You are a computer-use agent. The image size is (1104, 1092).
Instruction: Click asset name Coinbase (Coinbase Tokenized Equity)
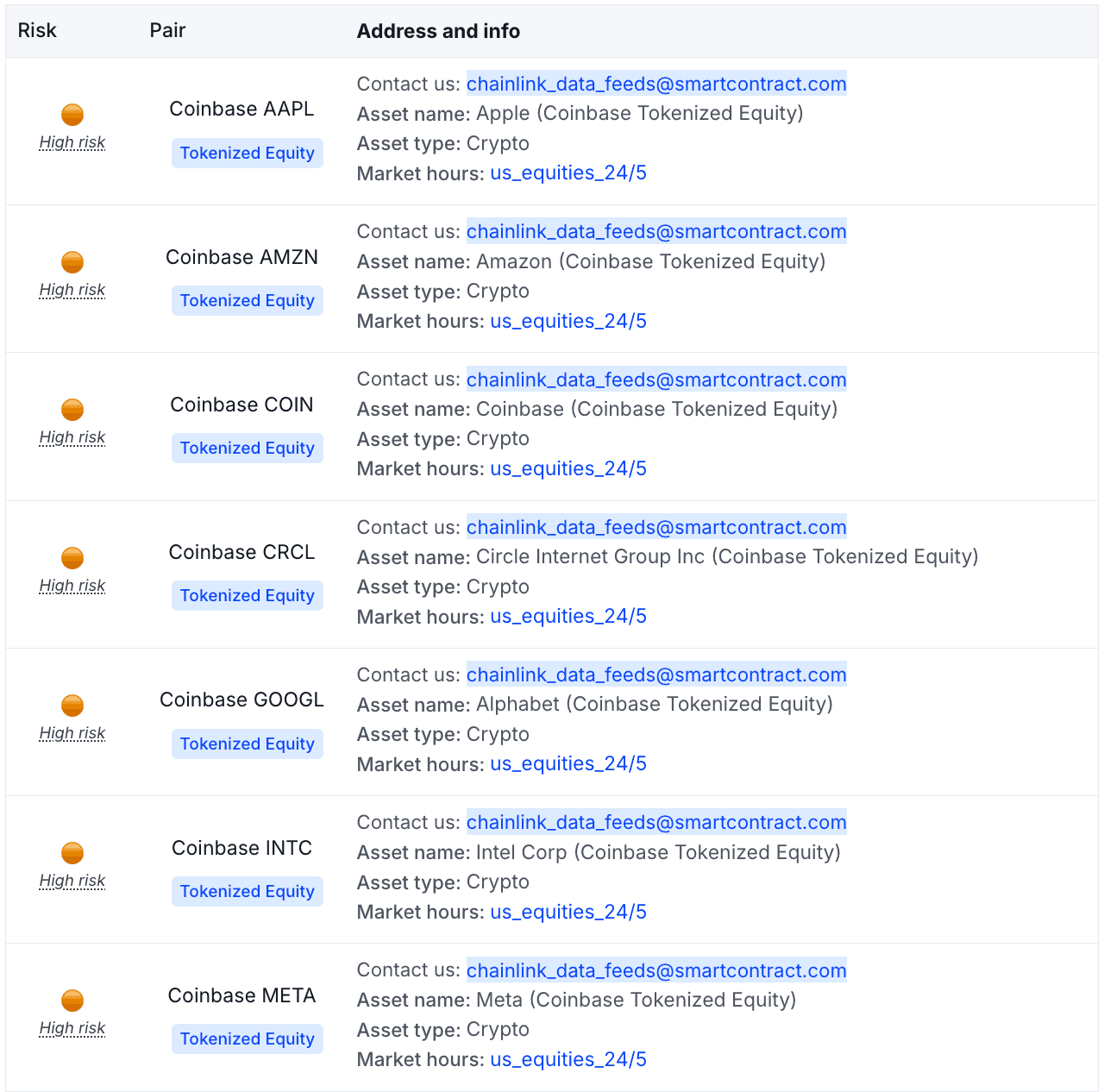pyautogui.click(x=657, y=409)
